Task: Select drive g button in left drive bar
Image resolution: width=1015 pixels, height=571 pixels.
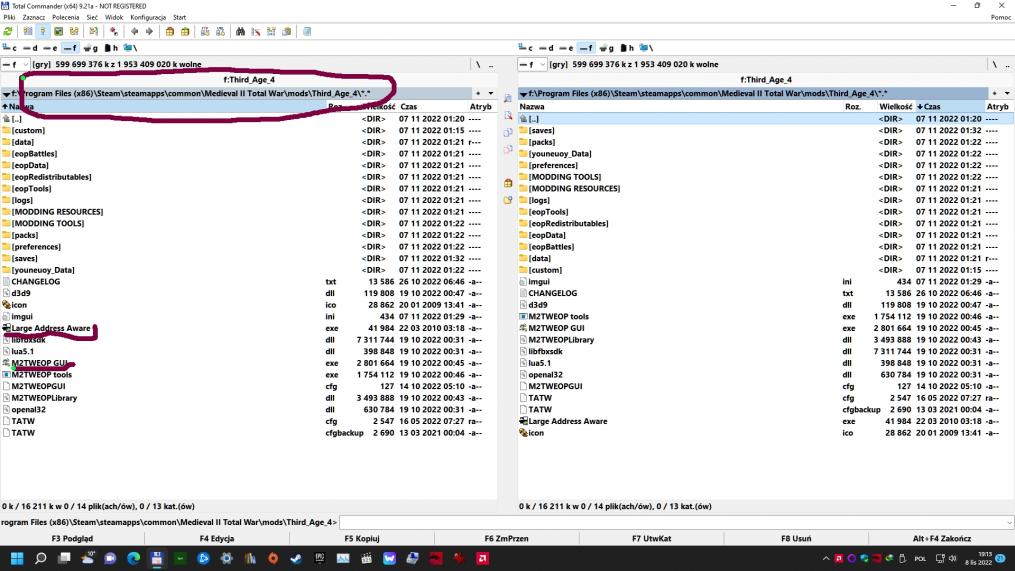Action: click(91, 48)
